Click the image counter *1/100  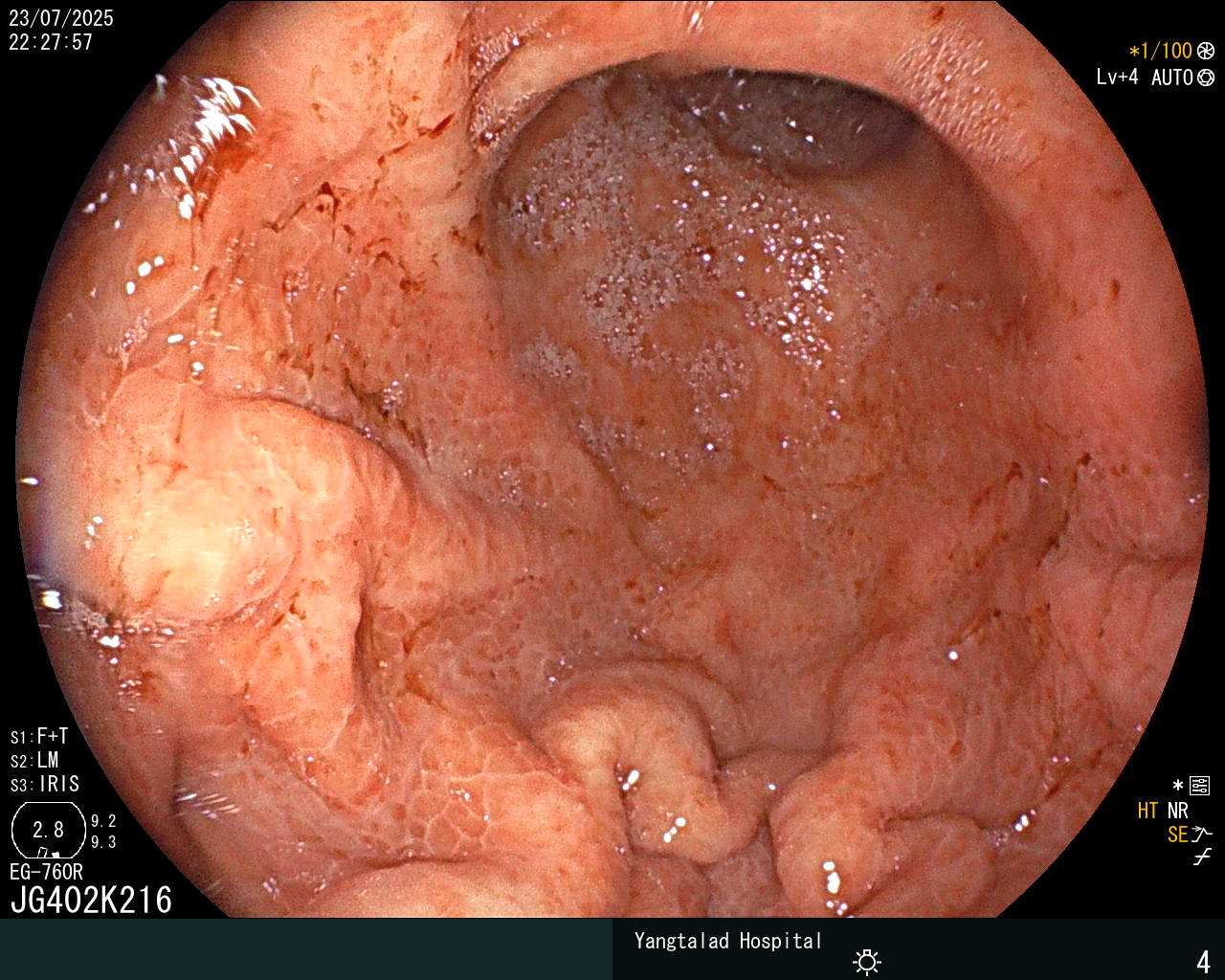pyautogui.click(x=1160, y=51)
